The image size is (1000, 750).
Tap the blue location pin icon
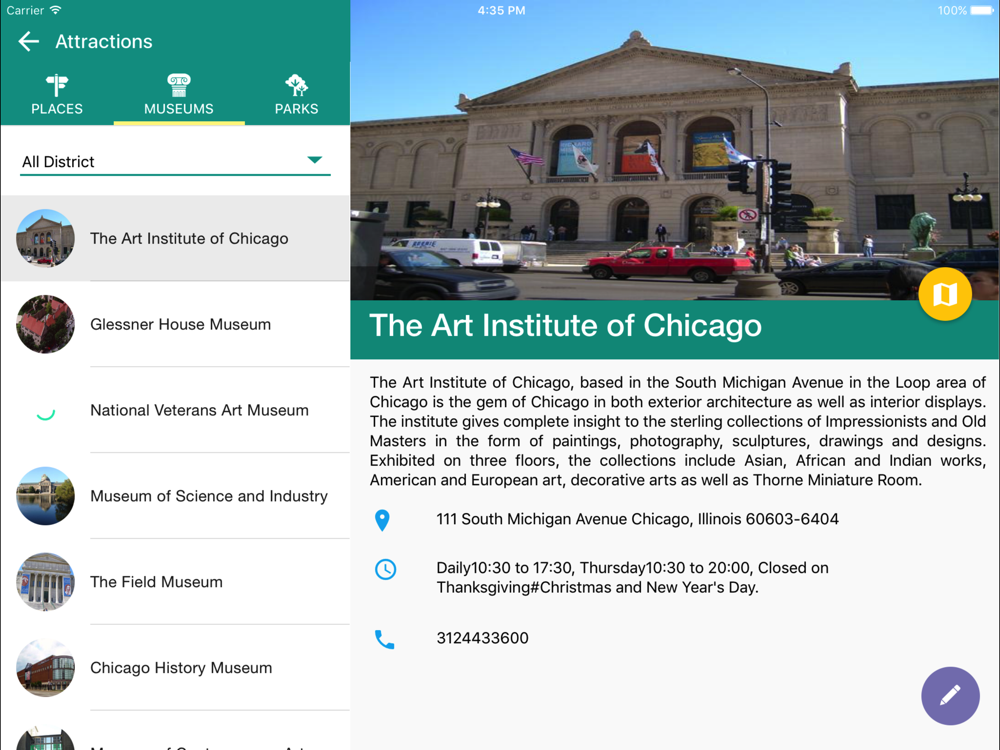(x=382, y=520)
